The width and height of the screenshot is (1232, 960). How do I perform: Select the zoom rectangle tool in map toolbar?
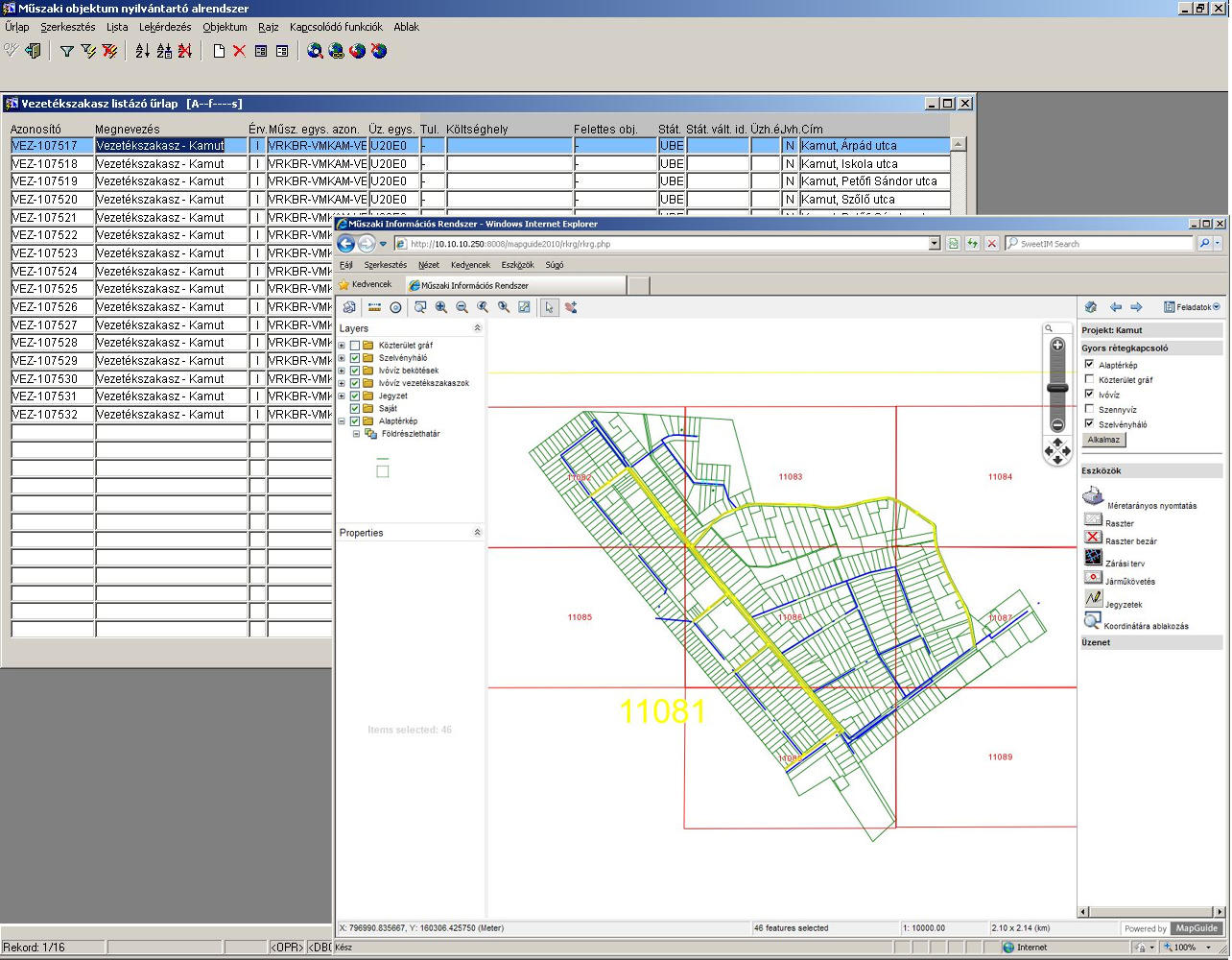click(420, 308)
